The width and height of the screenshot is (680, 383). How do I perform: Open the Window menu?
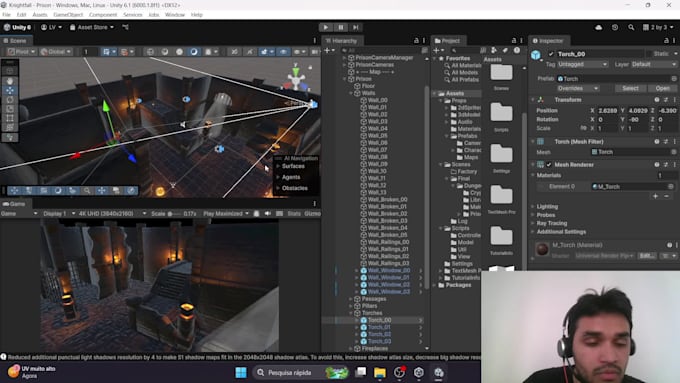tap(175, 15)
